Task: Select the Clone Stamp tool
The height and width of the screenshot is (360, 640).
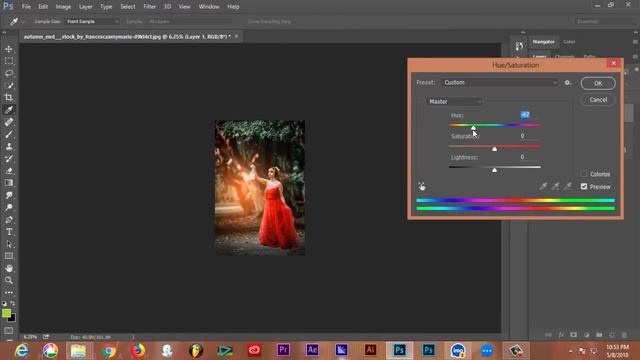Action: click(x=9, y=147)
